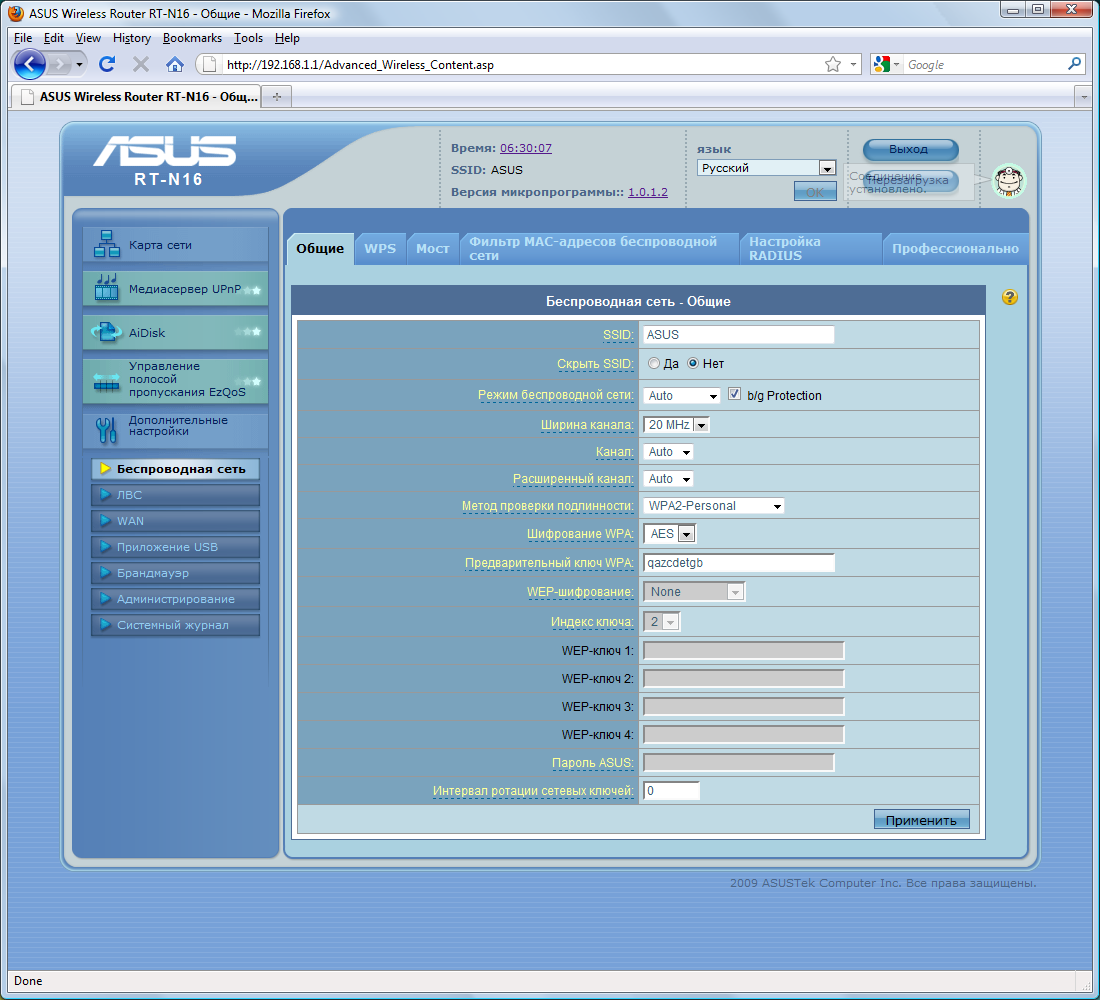Click the stop loading X icon
Image resolution: width=1100 pixels, height=1000 pixels.
click(140, 65)
